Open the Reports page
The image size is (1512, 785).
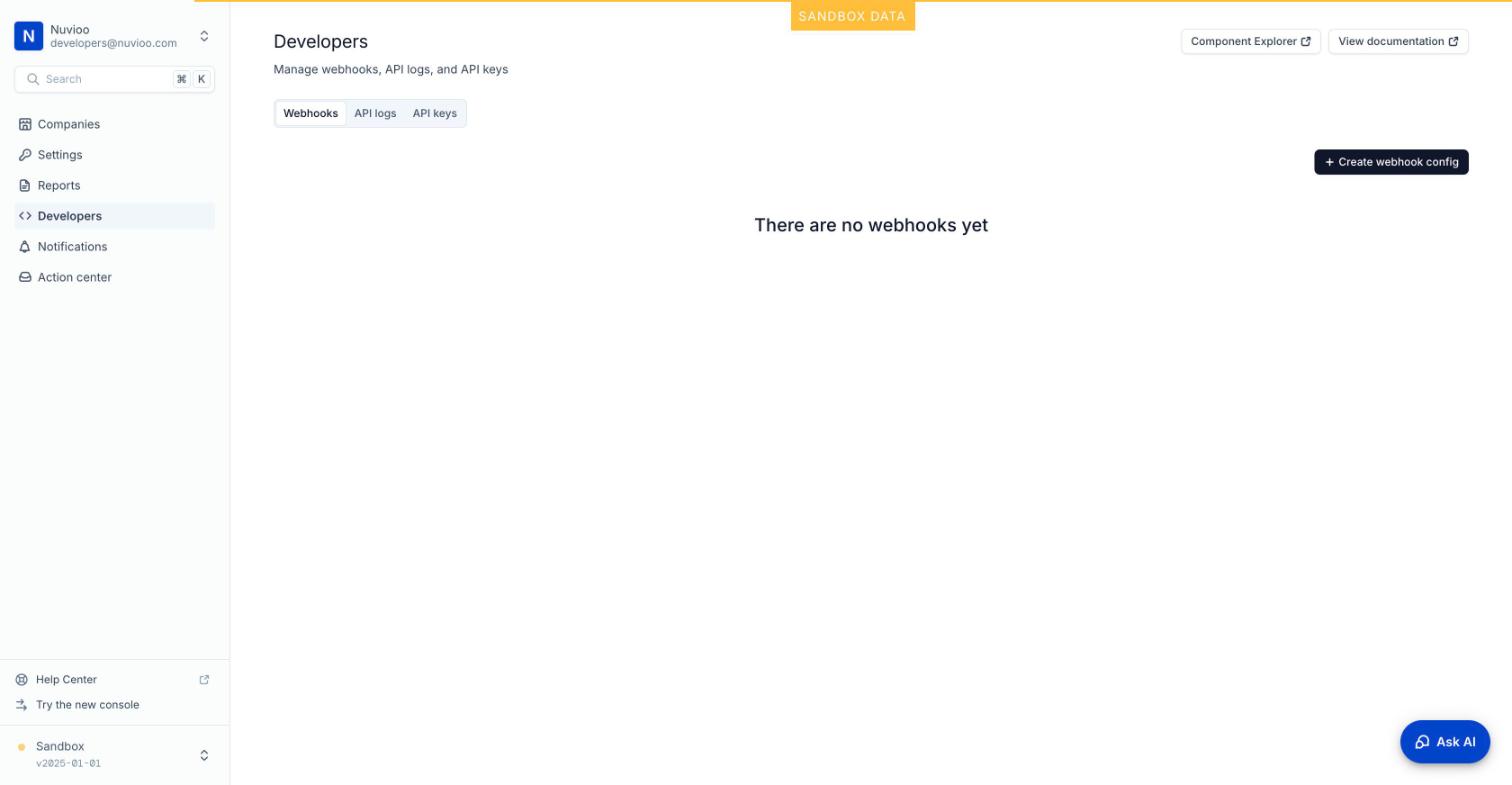click(115, 186)
